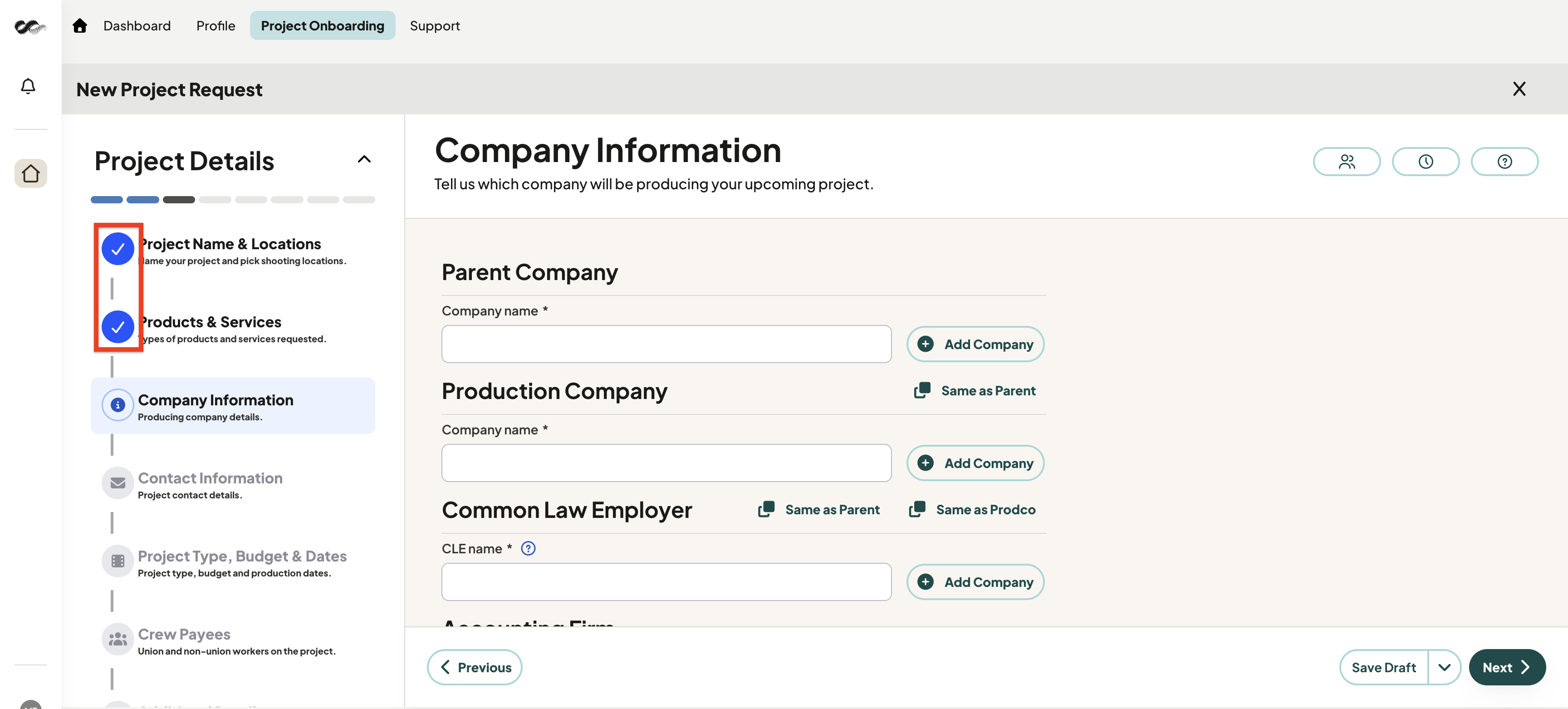Close the New Project Request panel
This screenshot has width=1568, height=709.
pyautogui.click(x=1519, y=89)
